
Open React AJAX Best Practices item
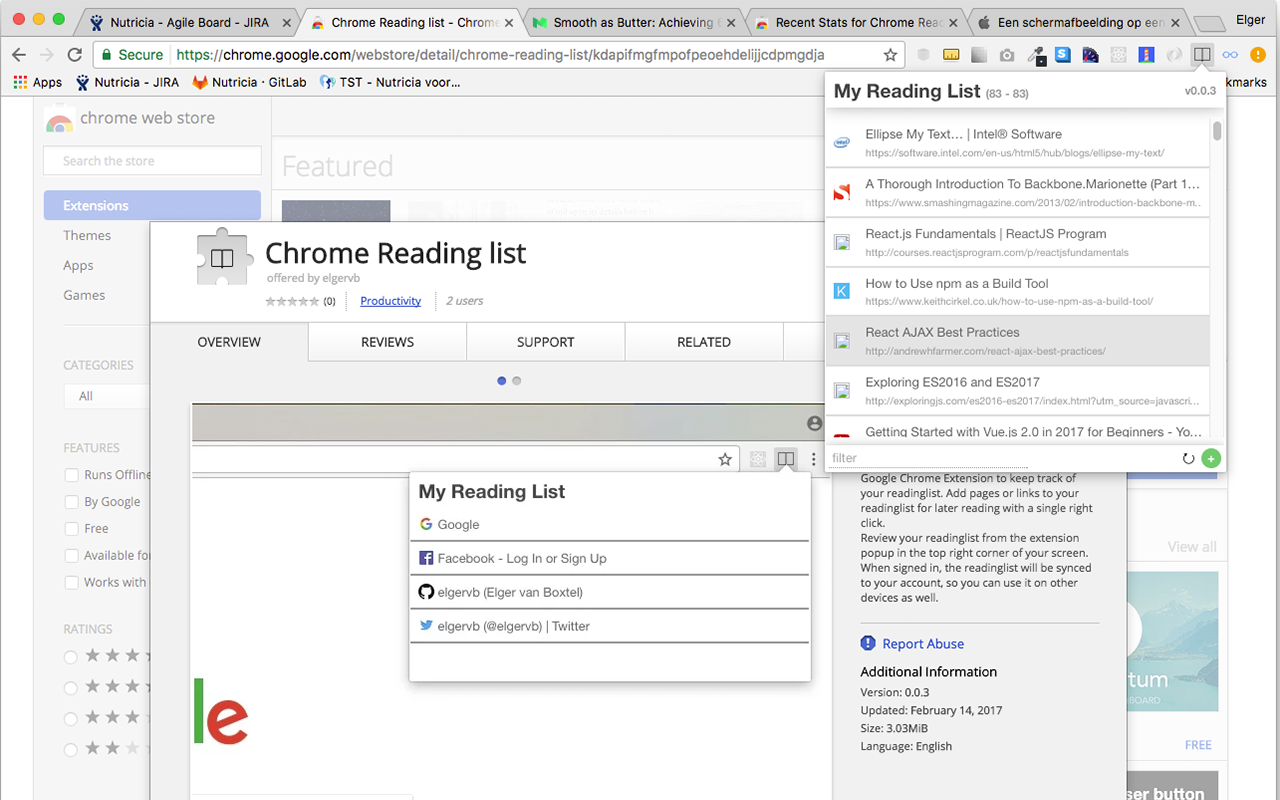click(1017, 341)
